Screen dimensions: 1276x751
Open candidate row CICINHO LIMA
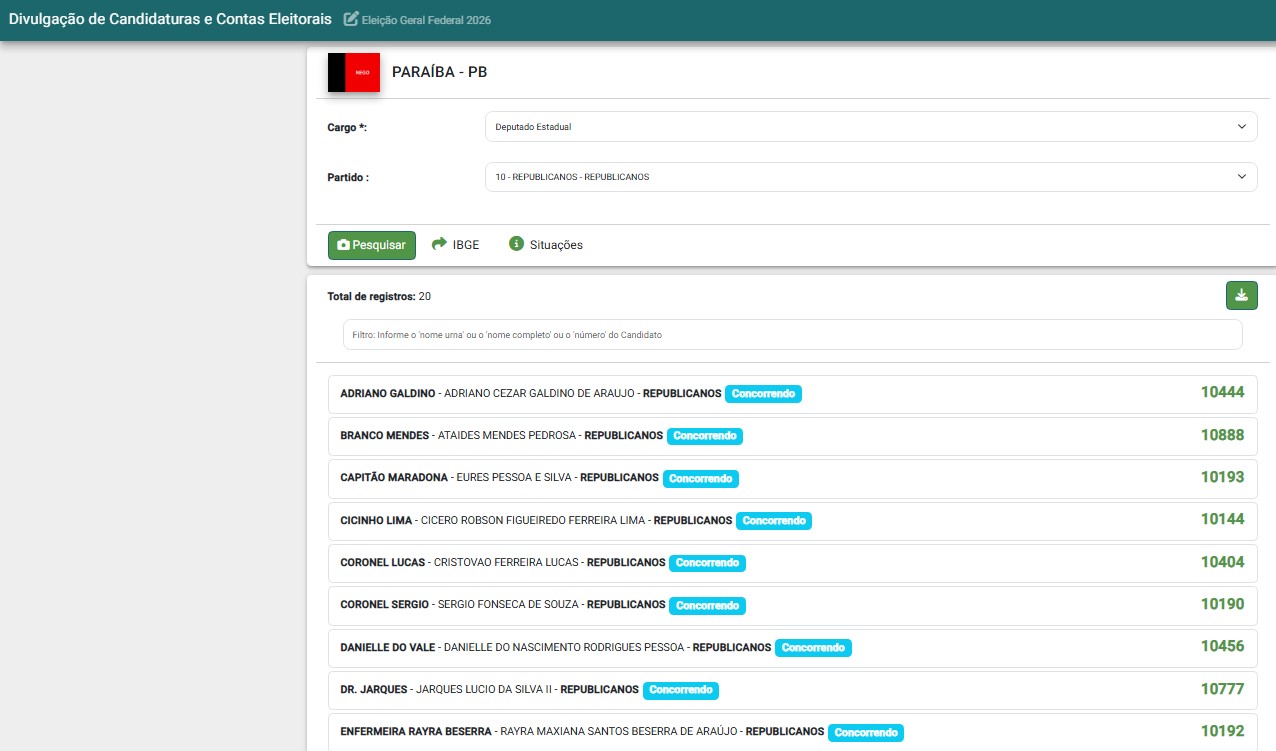(792, 521)
